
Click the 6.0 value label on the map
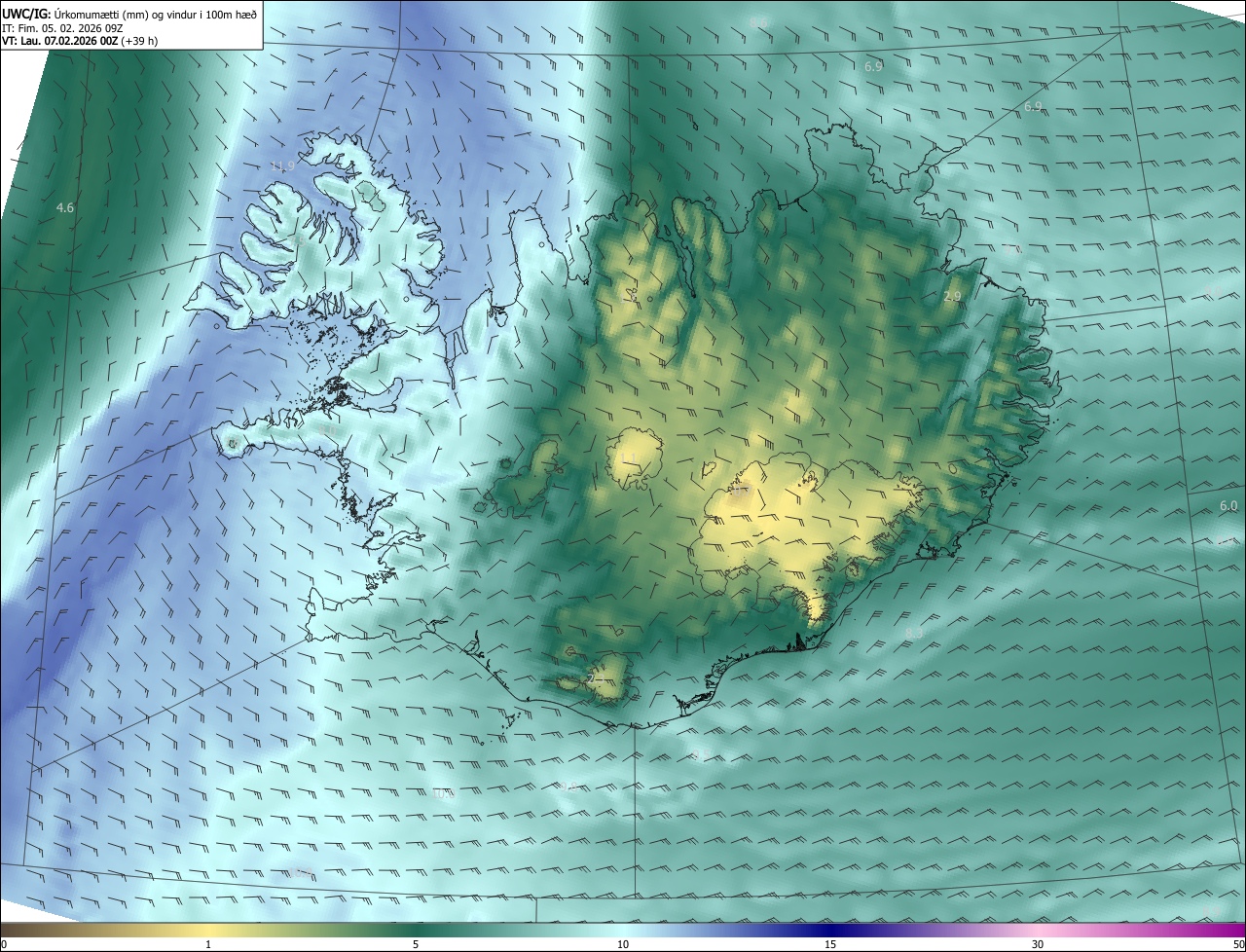[x=1228, y=506]
